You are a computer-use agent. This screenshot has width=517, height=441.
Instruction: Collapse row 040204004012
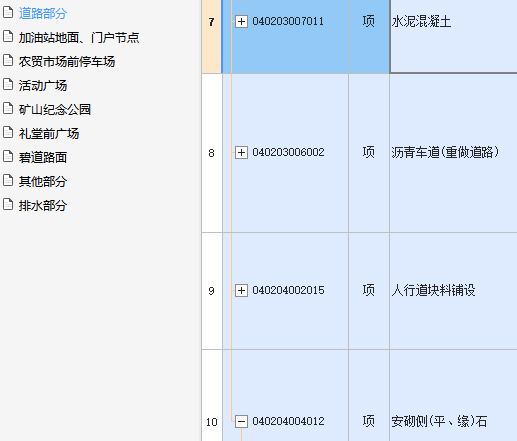coord(241,422)
